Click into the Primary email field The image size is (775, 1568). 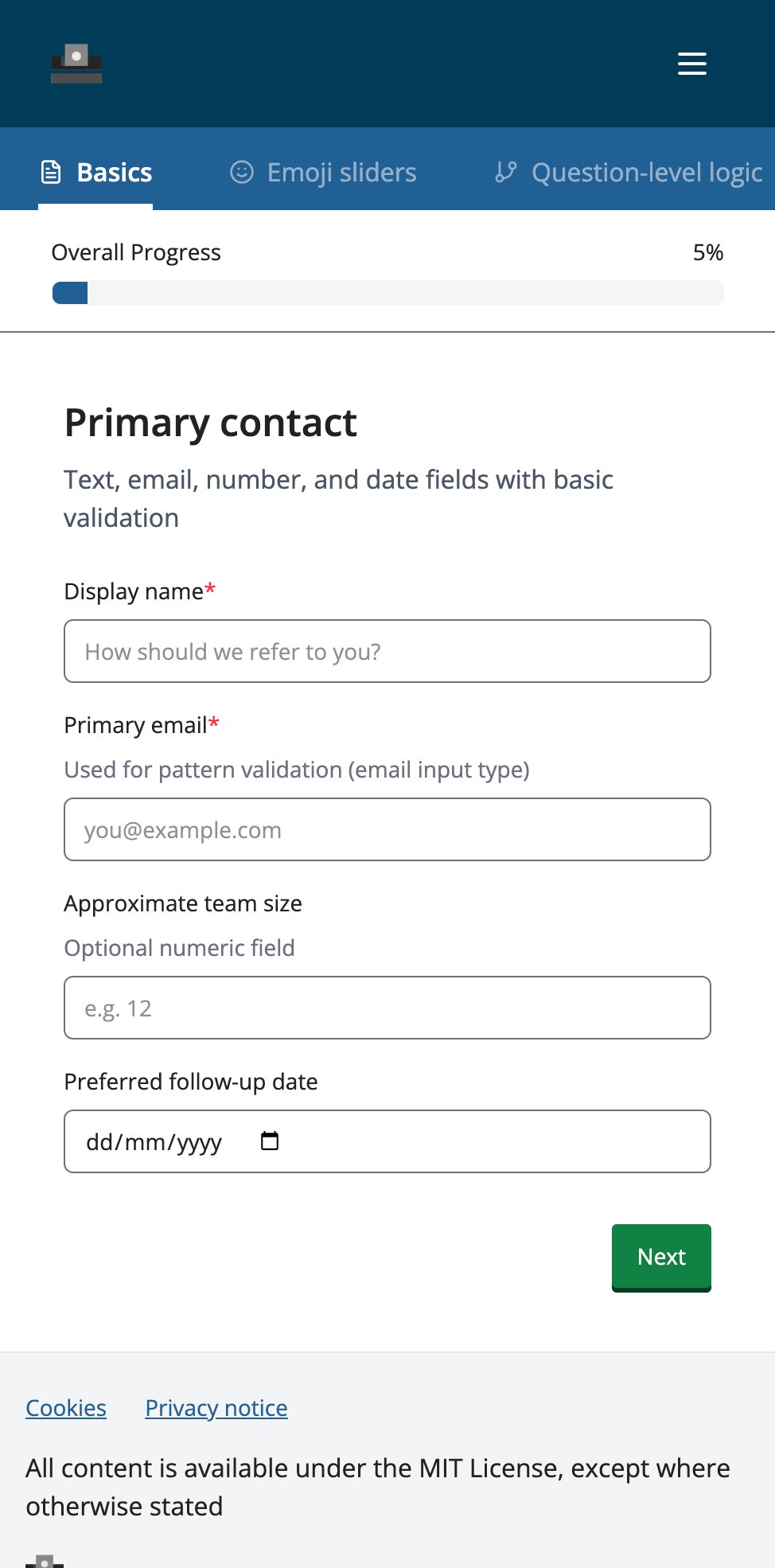pos(387,829)
